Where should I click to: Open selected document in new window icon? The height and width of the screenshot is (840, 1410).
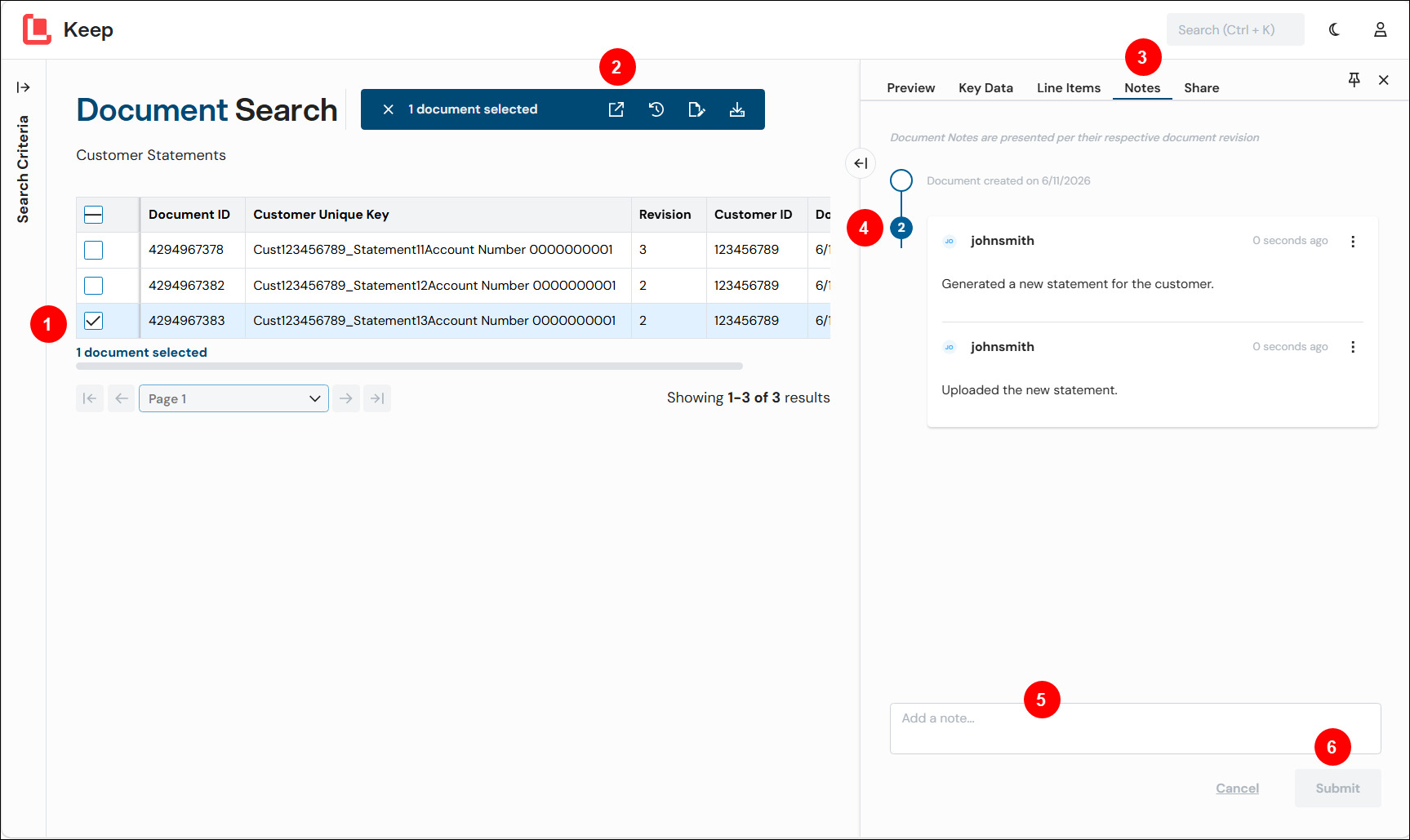(x=616, y=109)
